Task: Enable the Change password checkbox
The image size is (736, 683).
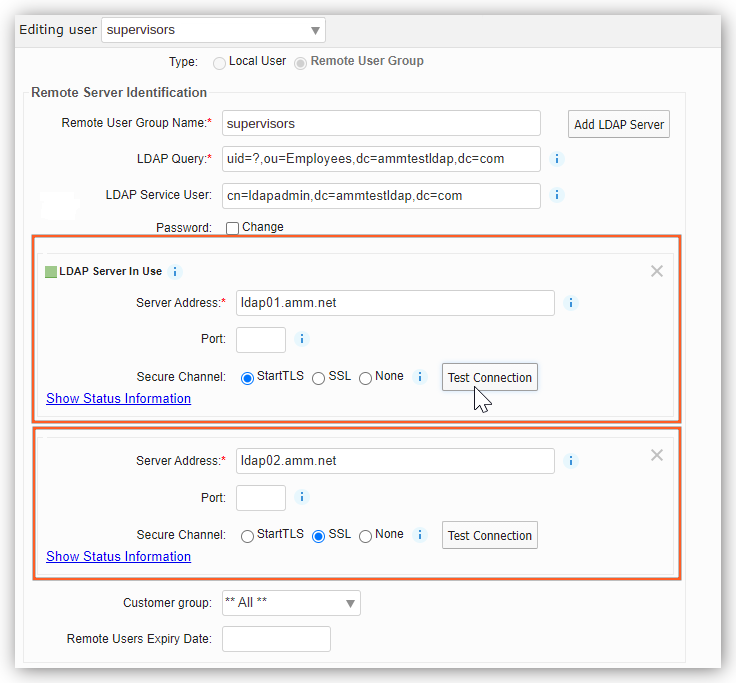Action: (x=232, y=228)
